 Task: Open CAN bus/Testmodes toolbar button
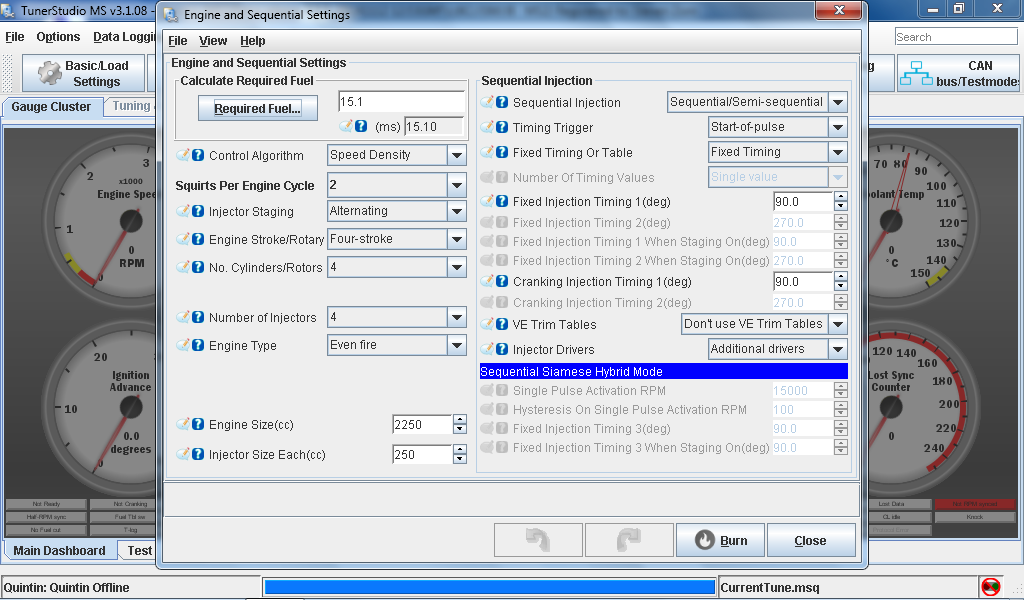click(960, 73)
